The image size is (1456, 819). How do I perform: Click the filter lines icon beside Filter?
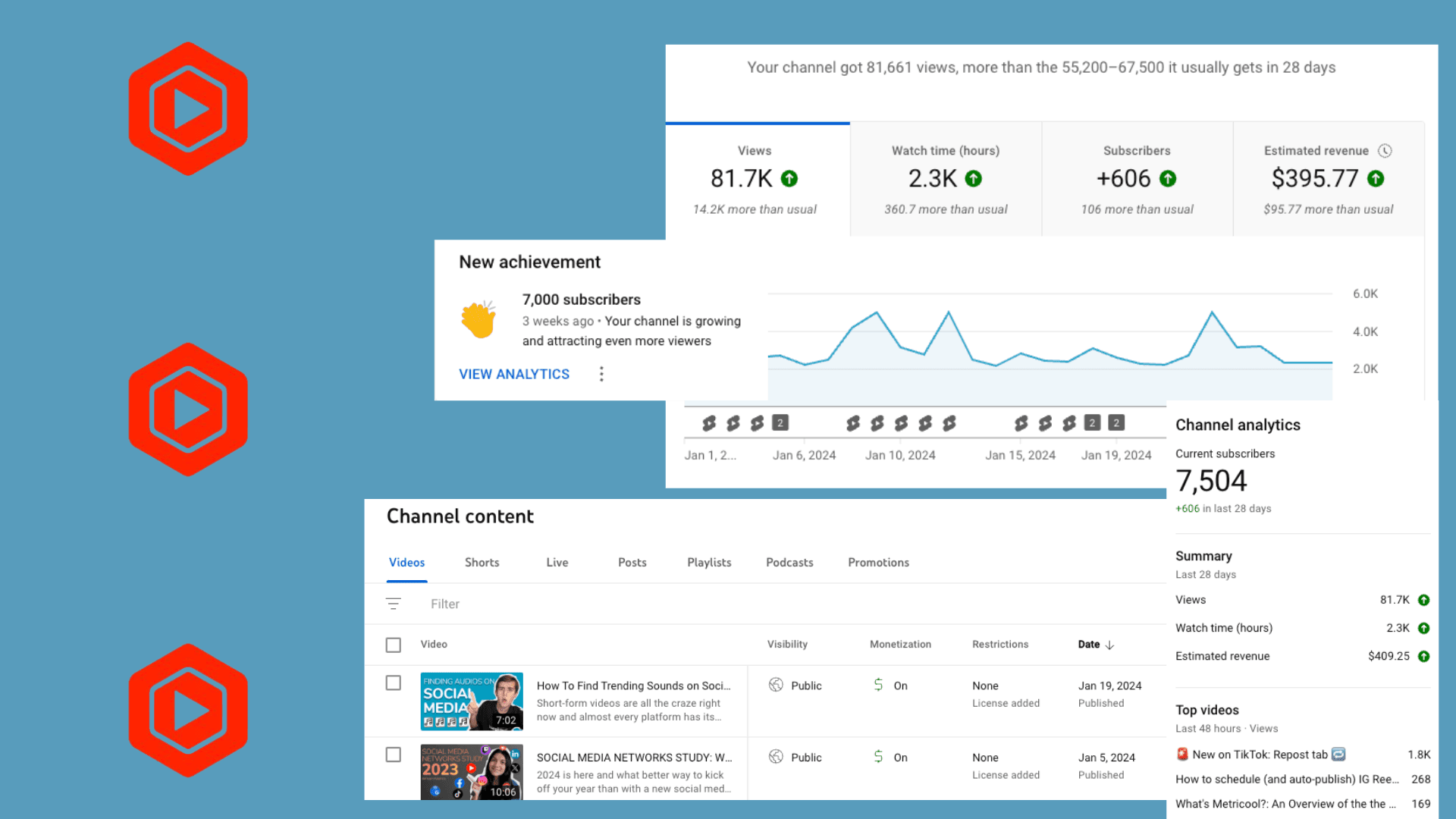click(x=393, y=604)
